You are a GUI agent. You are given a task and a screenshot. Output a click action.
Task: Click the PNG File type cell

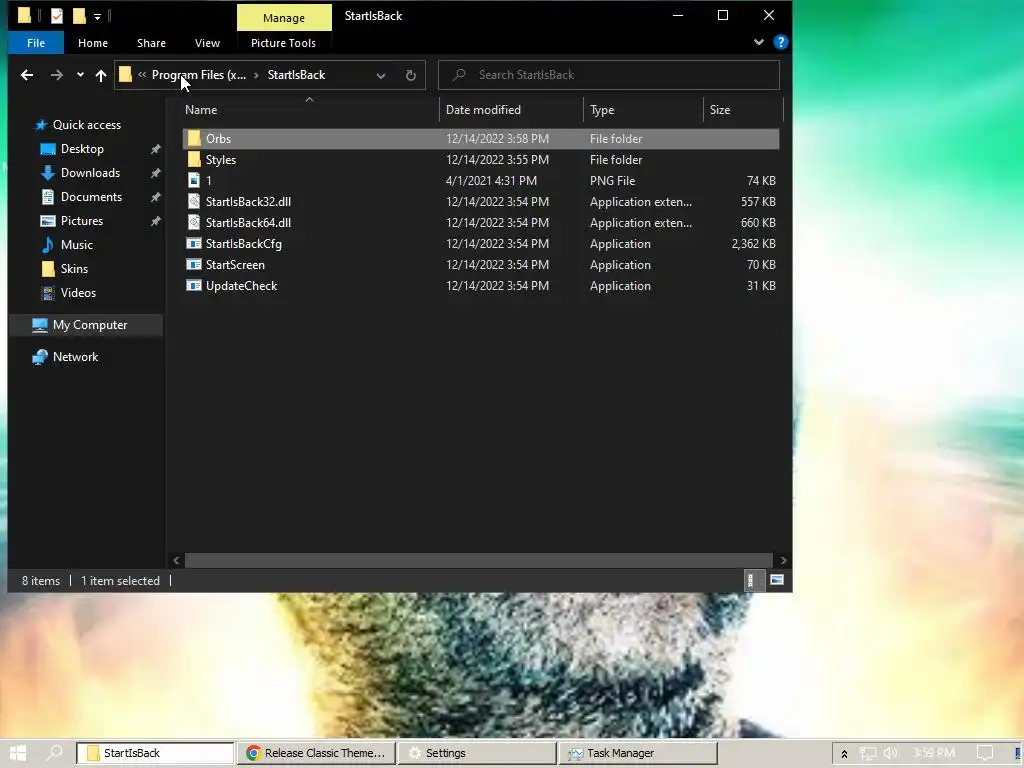(613, 181)
